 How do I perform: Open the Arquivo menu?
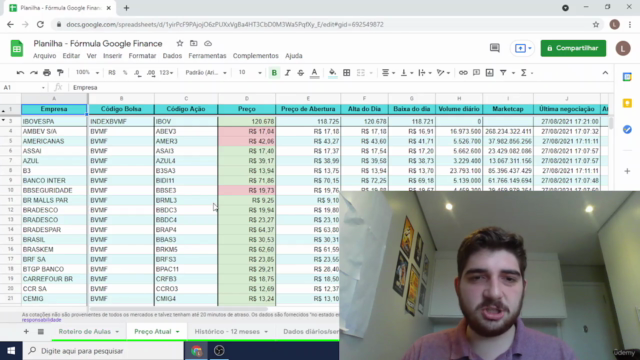point(44,56)
